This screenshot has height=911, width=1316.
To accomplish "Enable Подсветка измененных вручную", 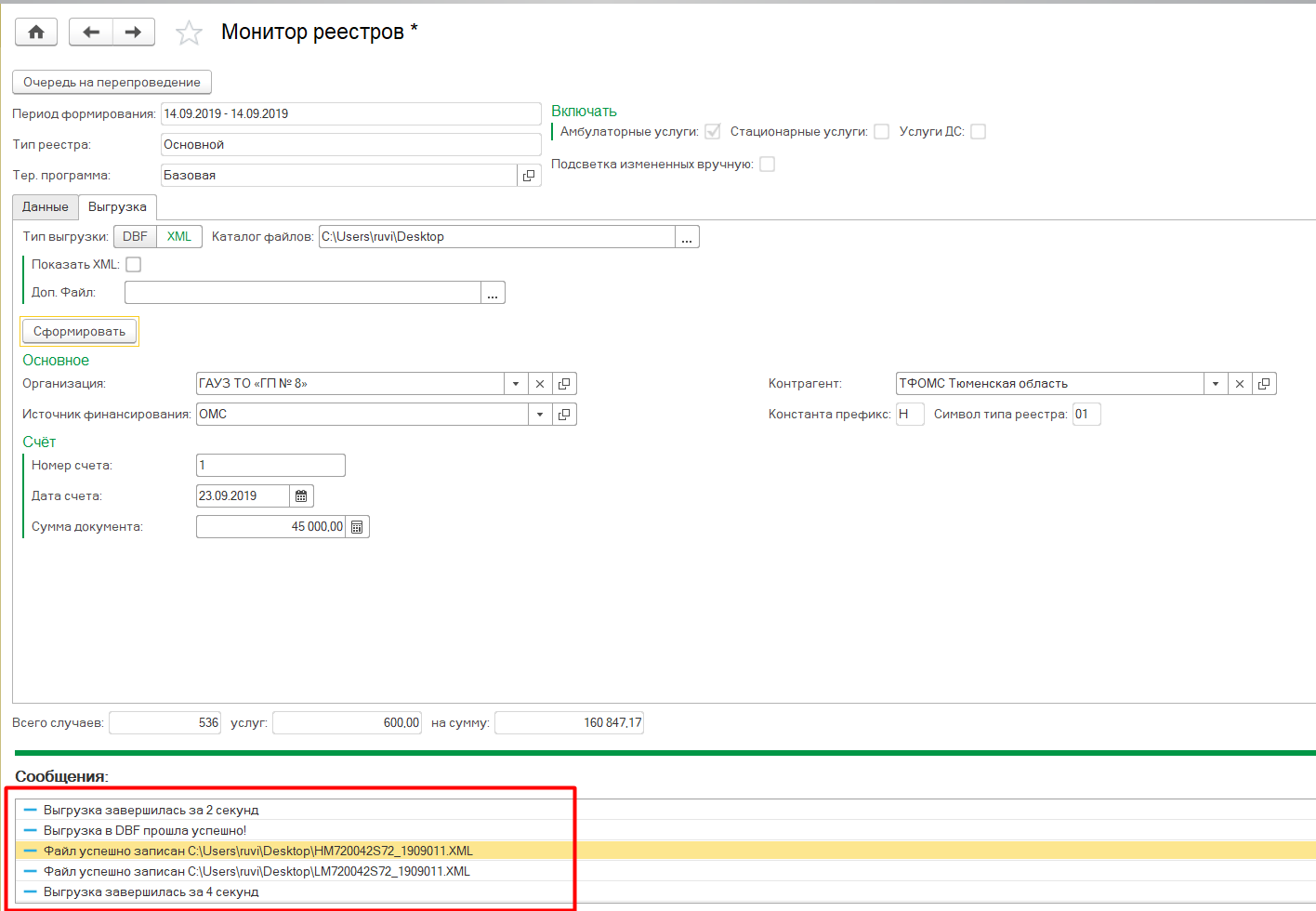I will point(767,165).
